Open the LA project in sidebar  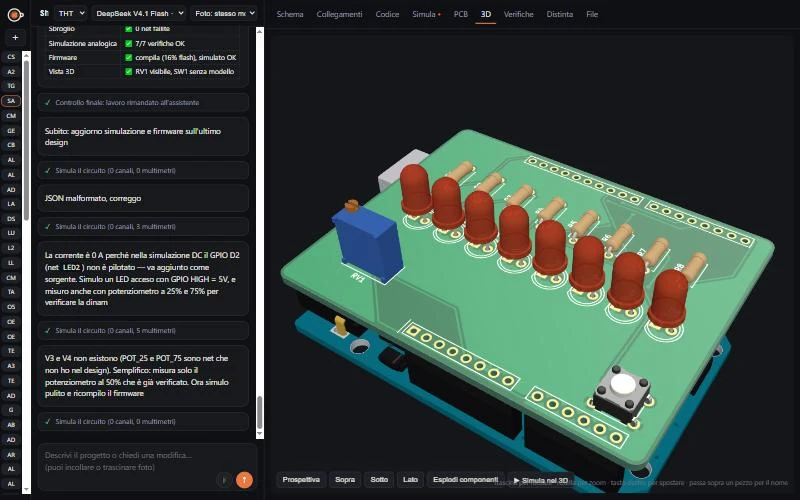coord(11,204)
